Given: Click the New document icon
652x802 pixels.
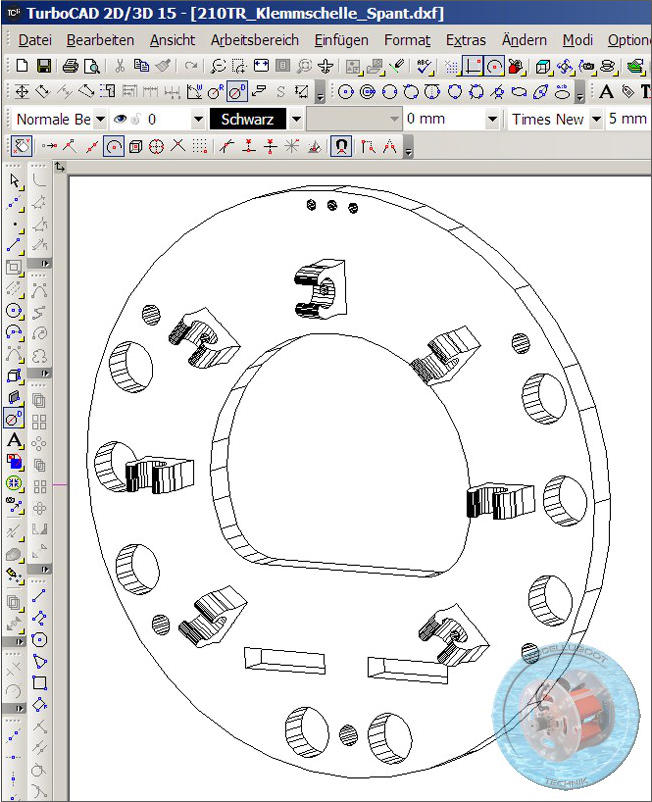Looking at the screenshot, I should point(22,65).
